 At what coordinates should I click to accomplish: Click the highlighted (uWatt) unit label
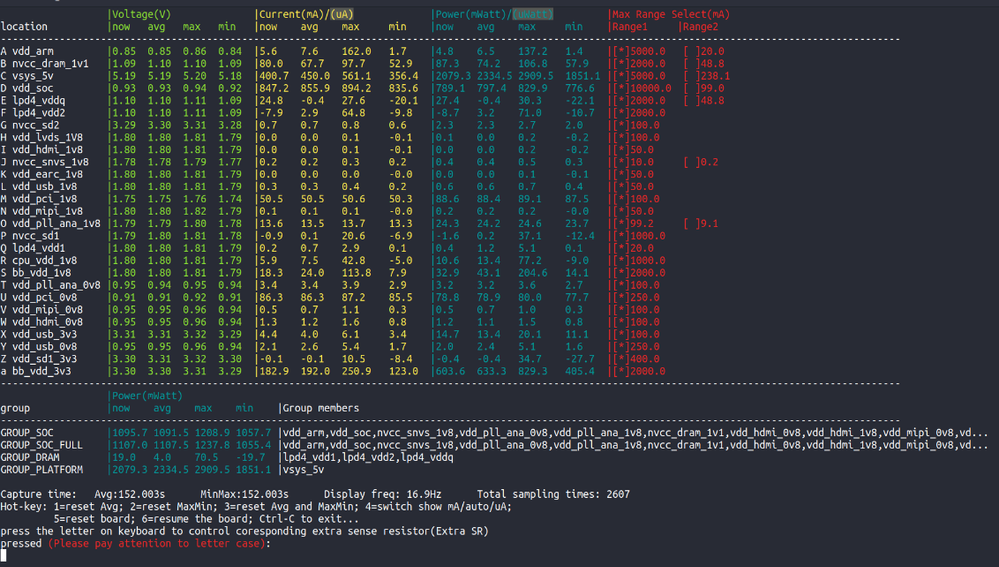[x=532, y=14]
